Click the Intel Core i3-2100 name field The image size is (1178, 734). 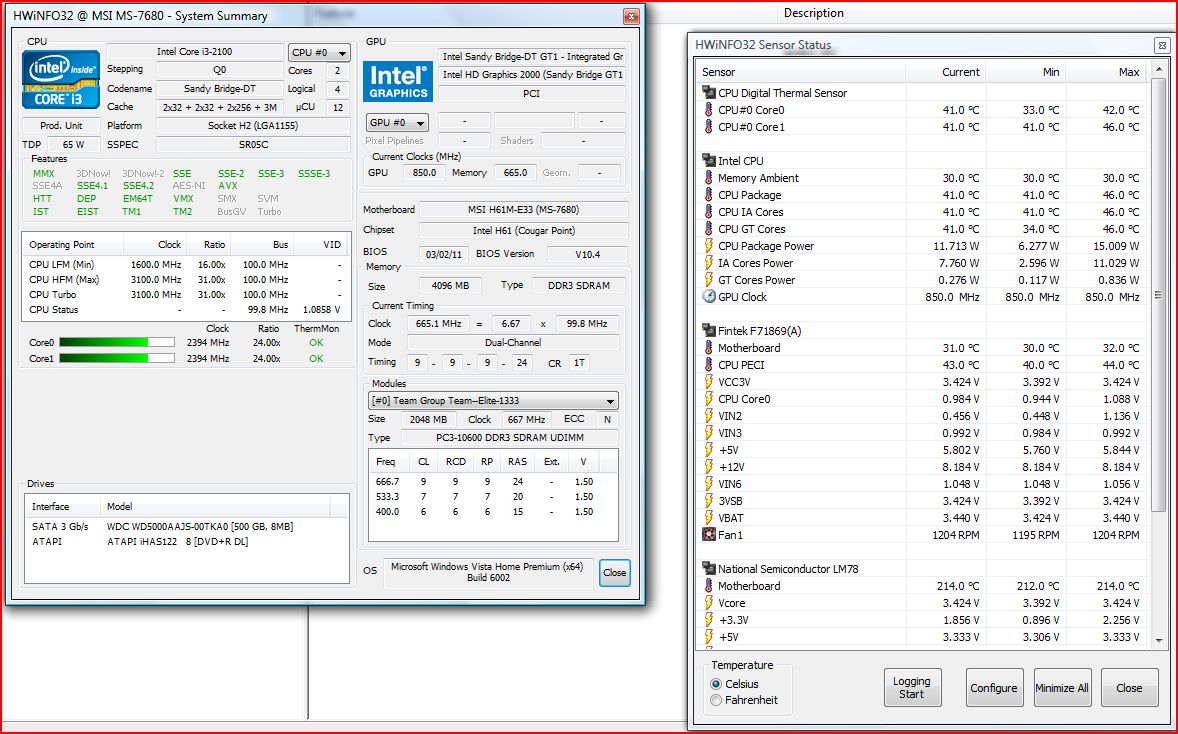195,52
